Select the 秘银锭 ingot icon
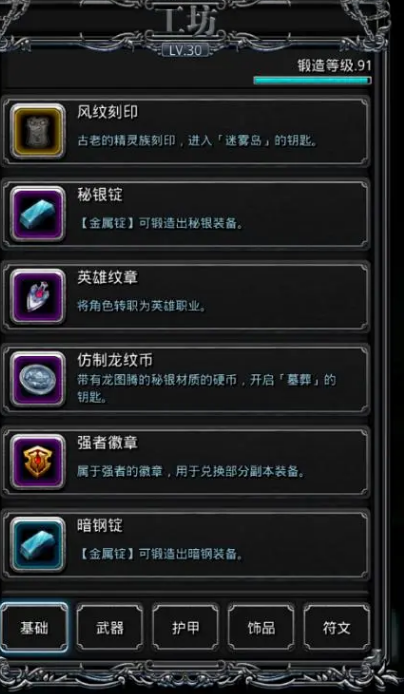This screenshot has height=694, width=404. [x=38, y=214]
